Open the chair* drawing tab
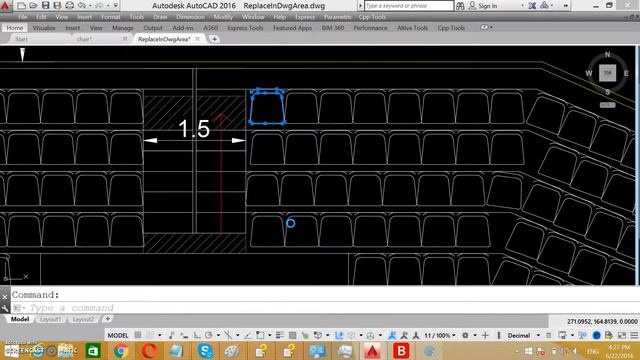The width and height of the screenshot is (640, 360). 84,39
